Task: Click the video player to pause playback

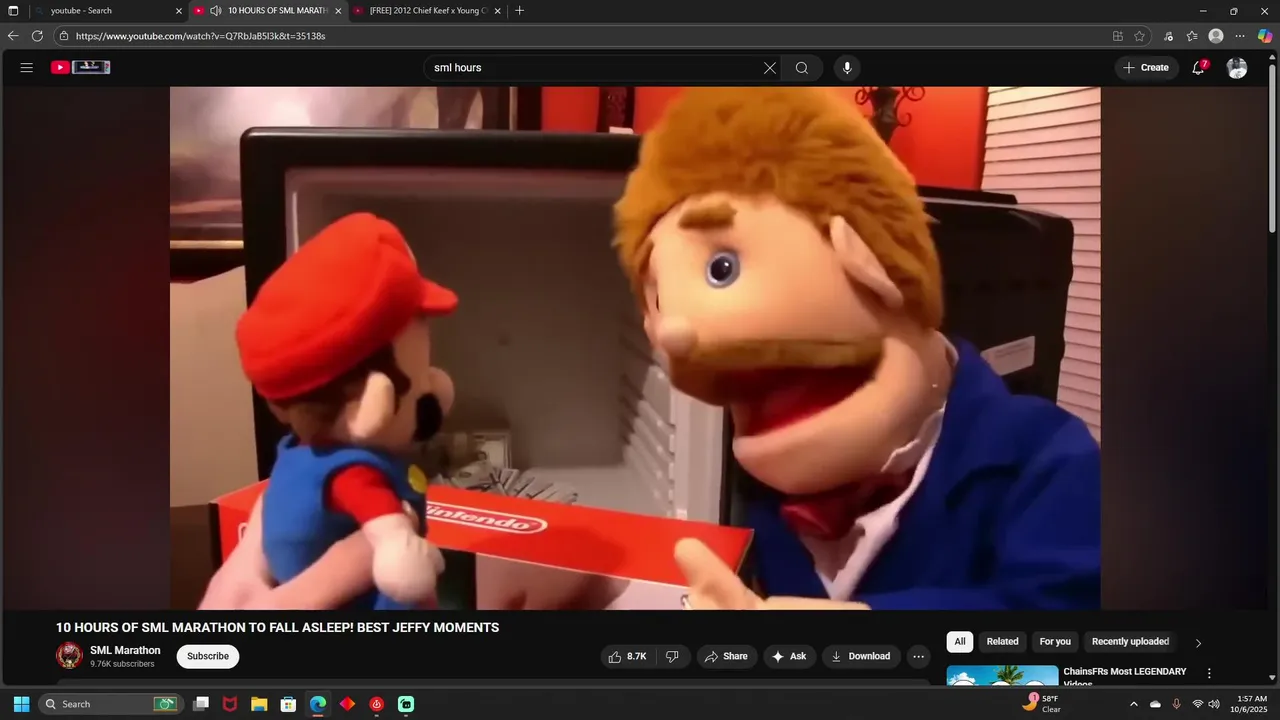Action: point(635,348)
